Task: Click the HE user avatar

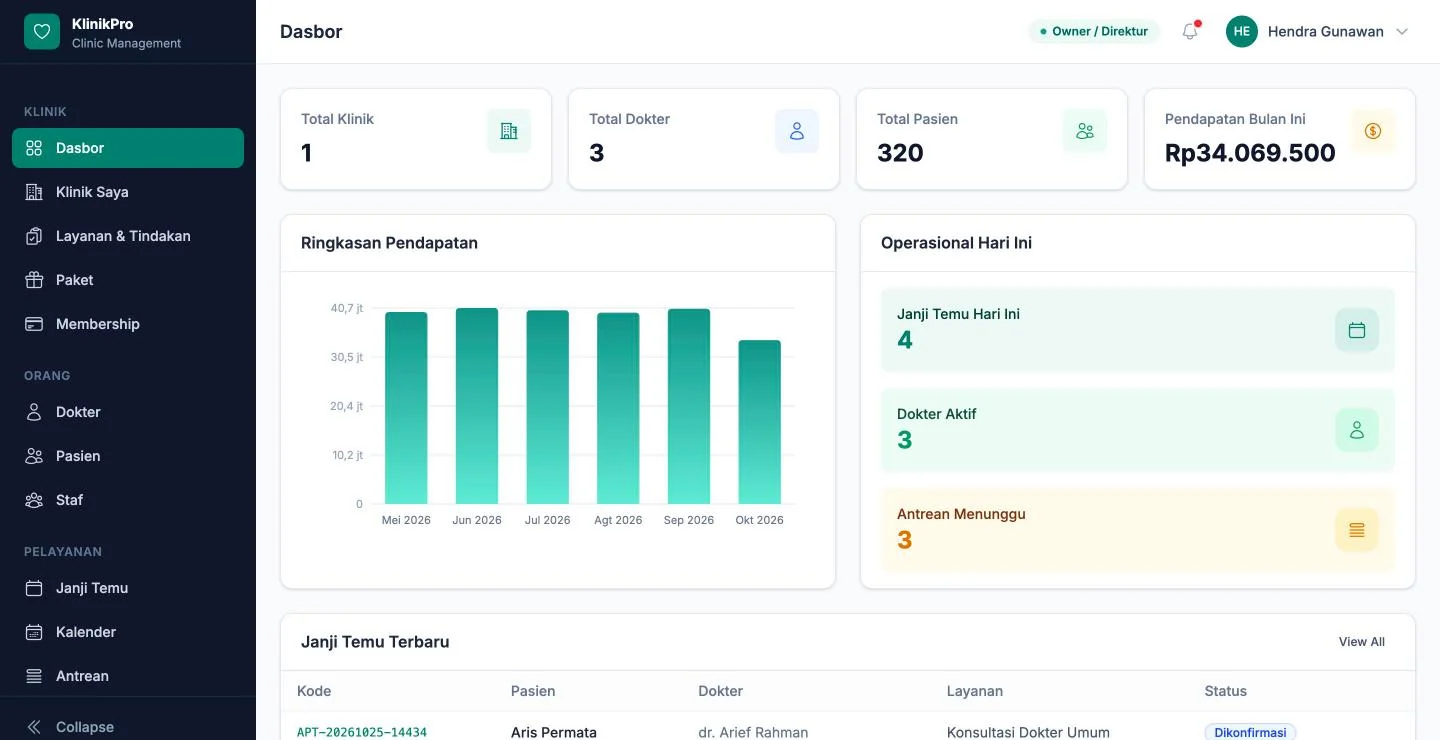Action: point(1242,32)
